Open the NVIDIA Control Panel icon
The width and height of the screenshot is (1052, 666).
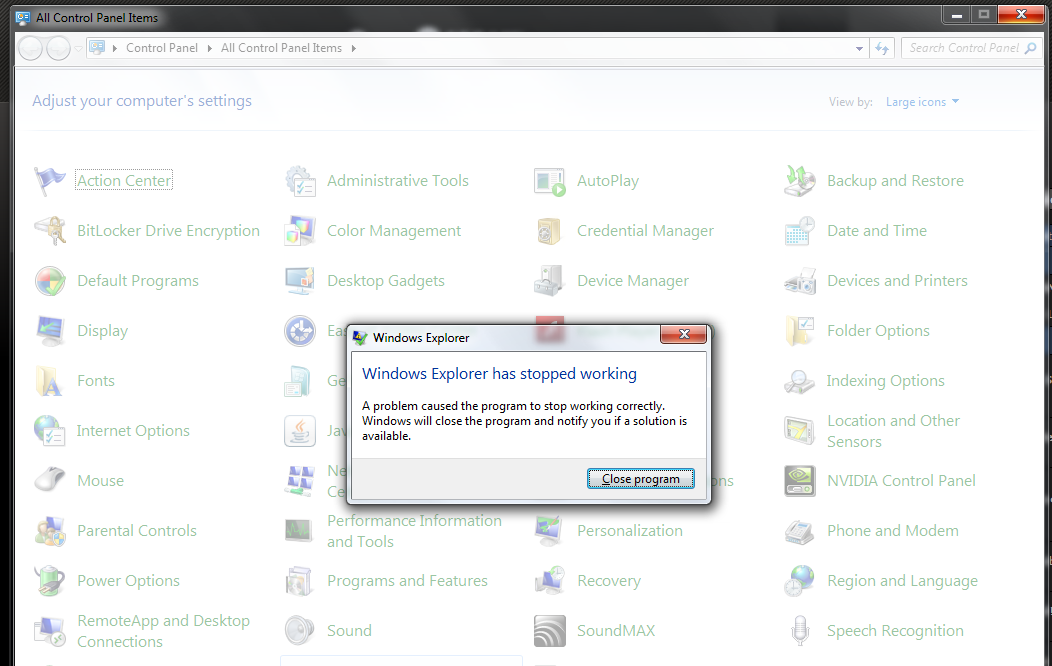pyautogui.click(x=901, y=481)
